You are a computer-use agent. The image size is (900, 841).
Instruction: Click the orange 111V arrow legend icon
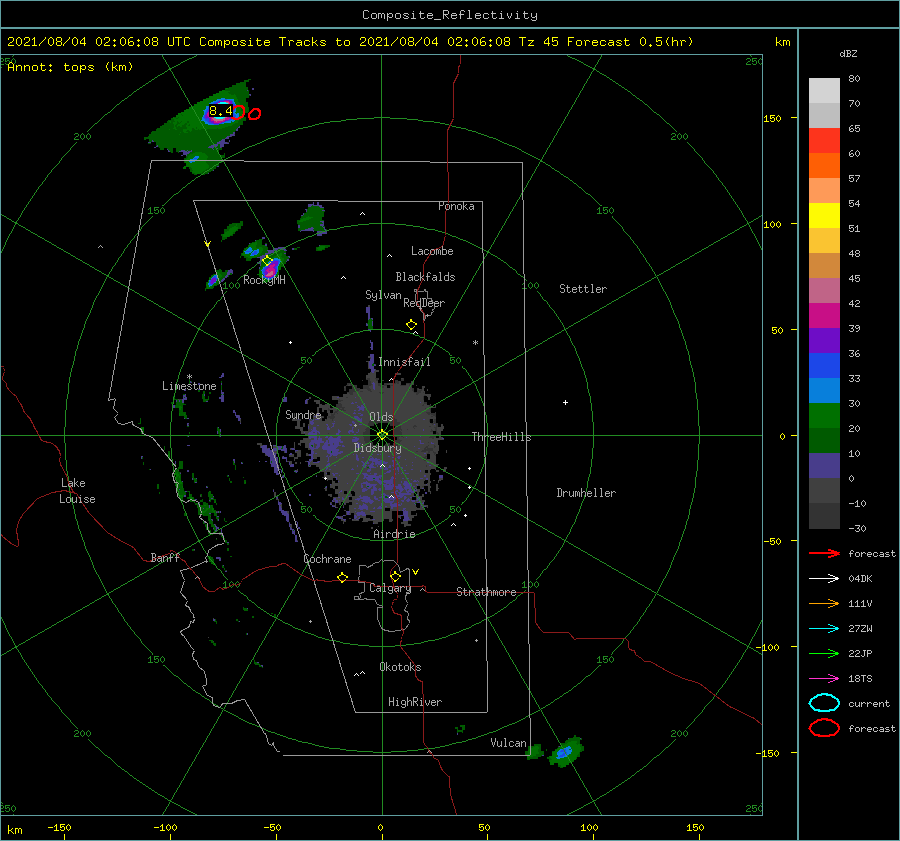824,603
